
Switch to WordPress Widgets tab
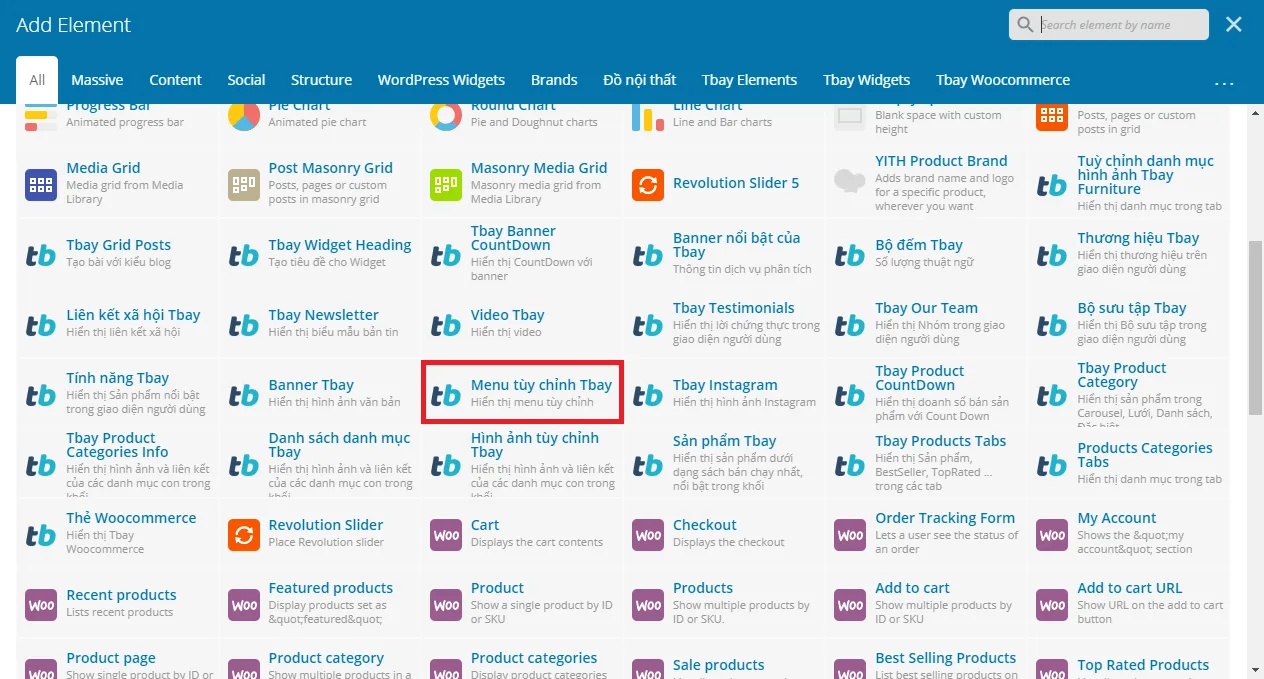pyautogui.click(x=441, y=80)
